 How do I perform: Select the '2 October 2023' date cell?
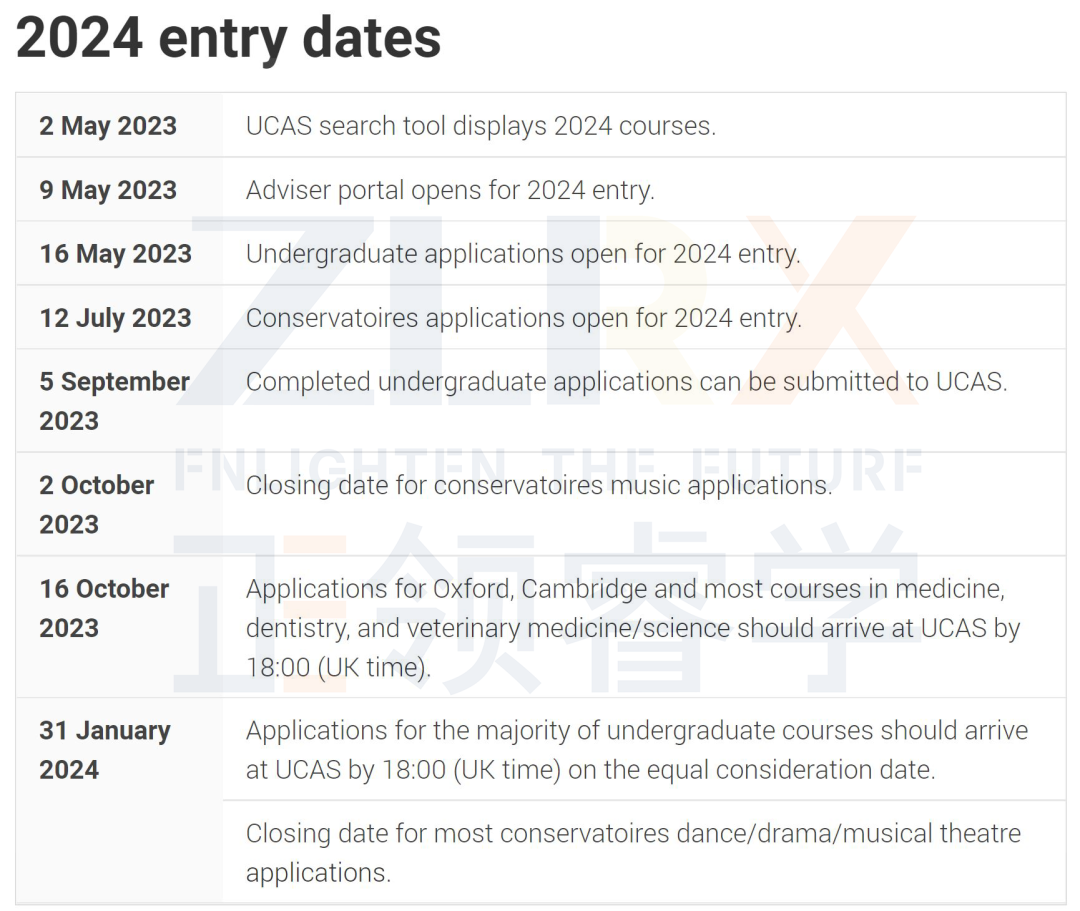click(x=119, y=504)
